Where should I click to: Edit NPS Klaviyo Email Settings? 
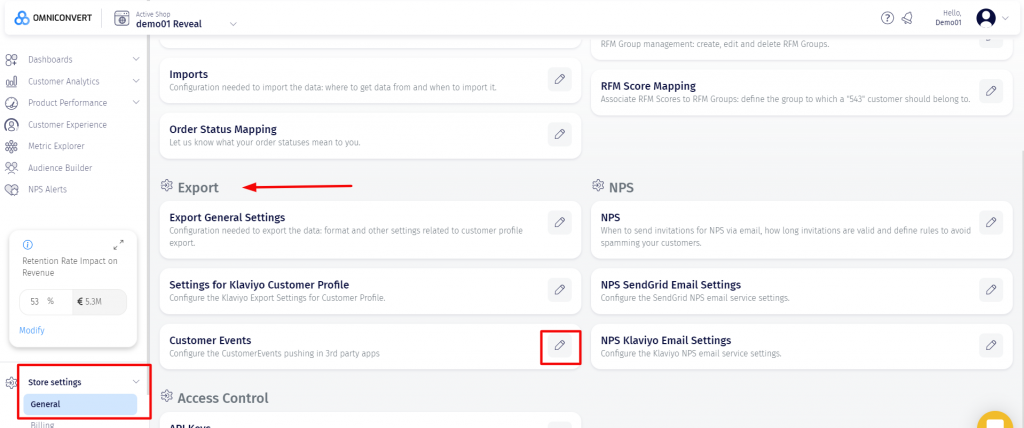pos(991,345)
